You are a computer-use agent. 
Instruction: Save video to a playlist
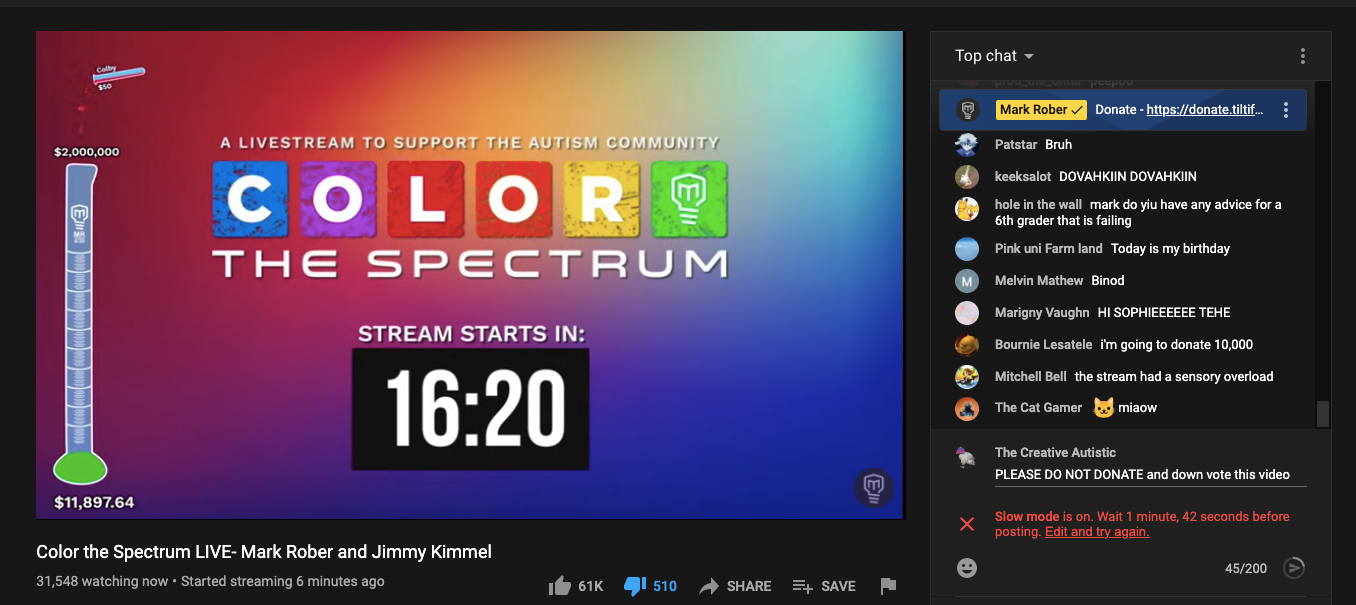pyautogui.click(x=802, y=586)
